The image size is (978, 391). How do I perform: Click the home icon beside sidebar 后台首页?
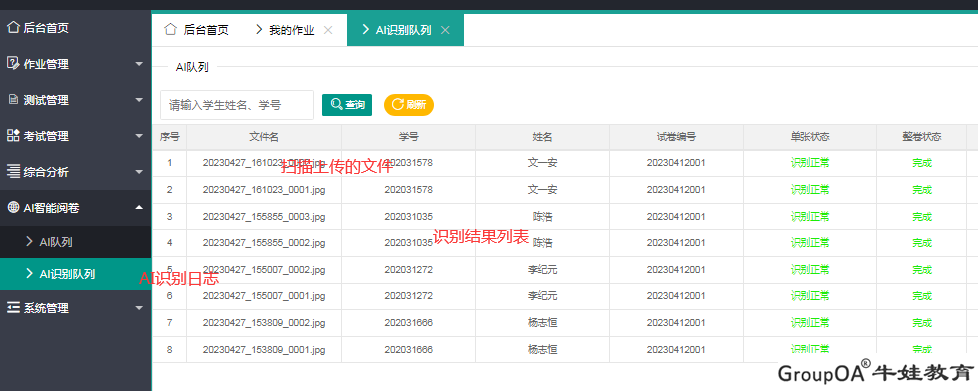coord(13,27)
